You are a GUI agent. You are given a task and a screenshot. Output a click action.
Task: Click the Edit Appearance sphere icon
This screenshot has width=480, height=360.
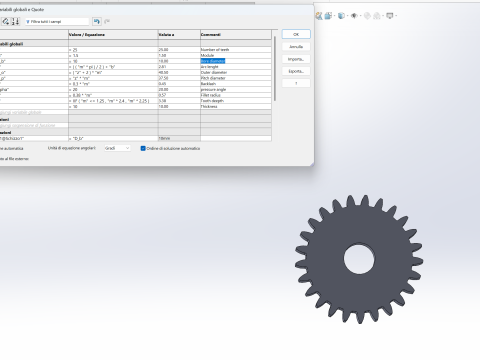point(367,16)
